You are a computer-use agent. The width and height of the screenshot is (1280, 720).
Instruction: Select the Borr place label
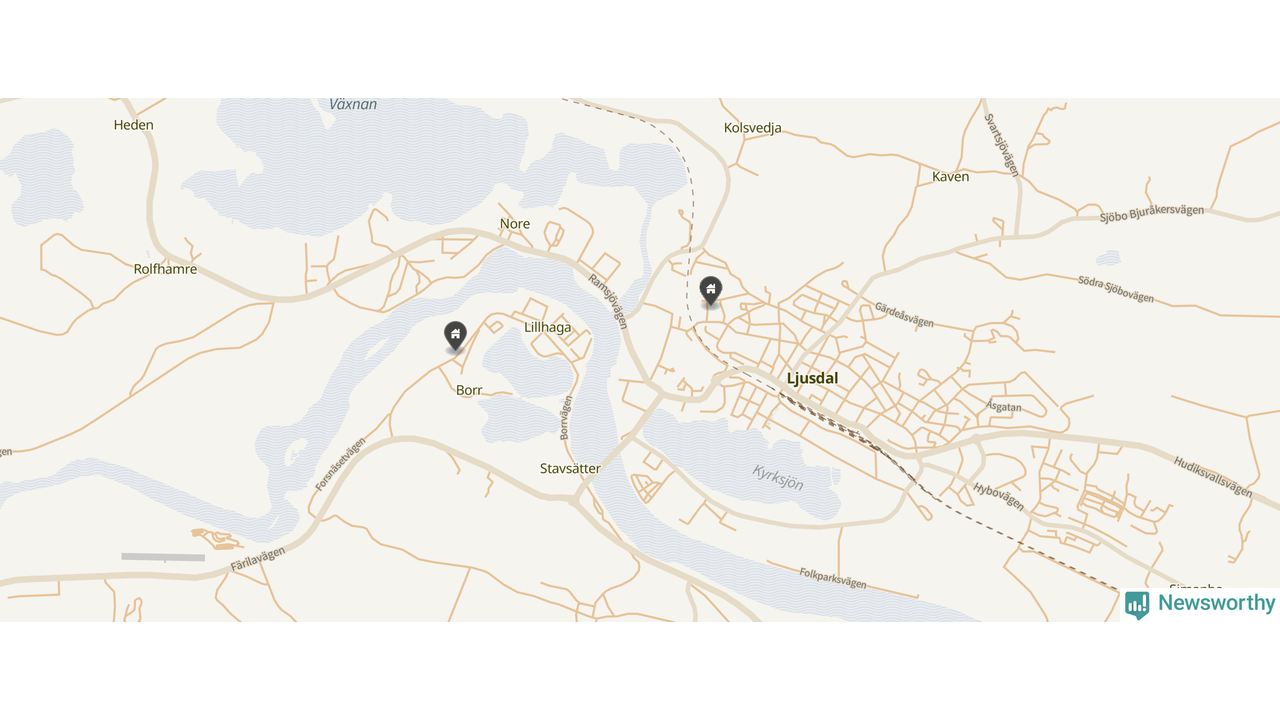[x=469, y=390]
